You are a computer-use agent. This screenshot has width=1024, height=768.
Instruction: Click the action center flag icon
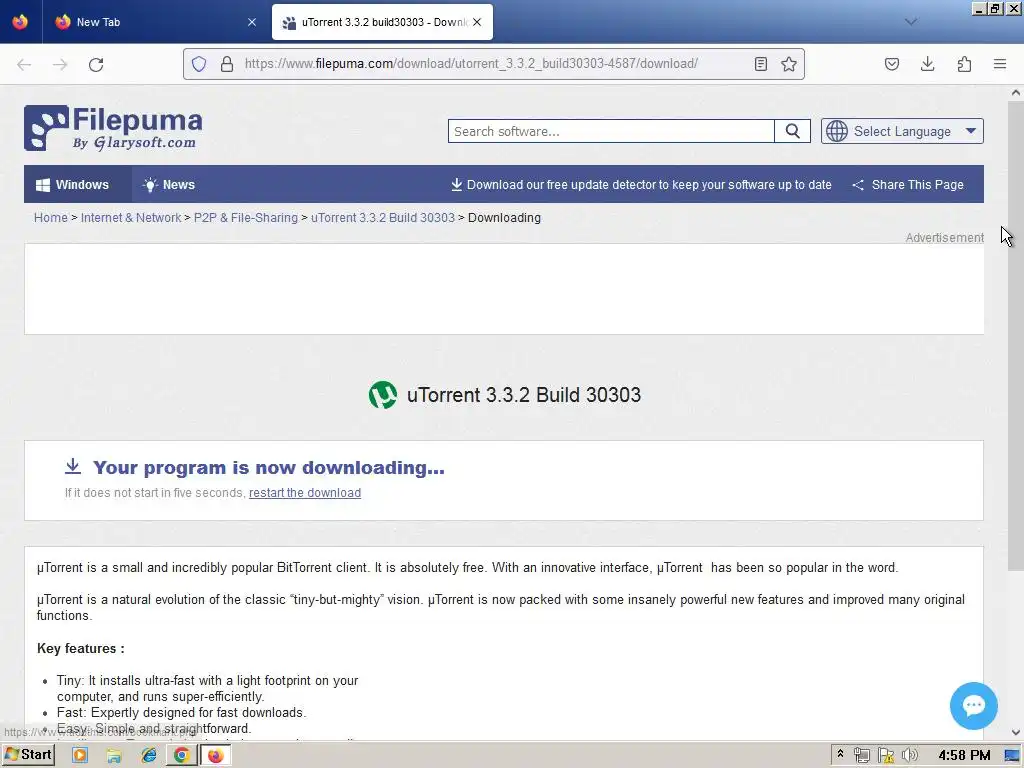tap(886, 756)
